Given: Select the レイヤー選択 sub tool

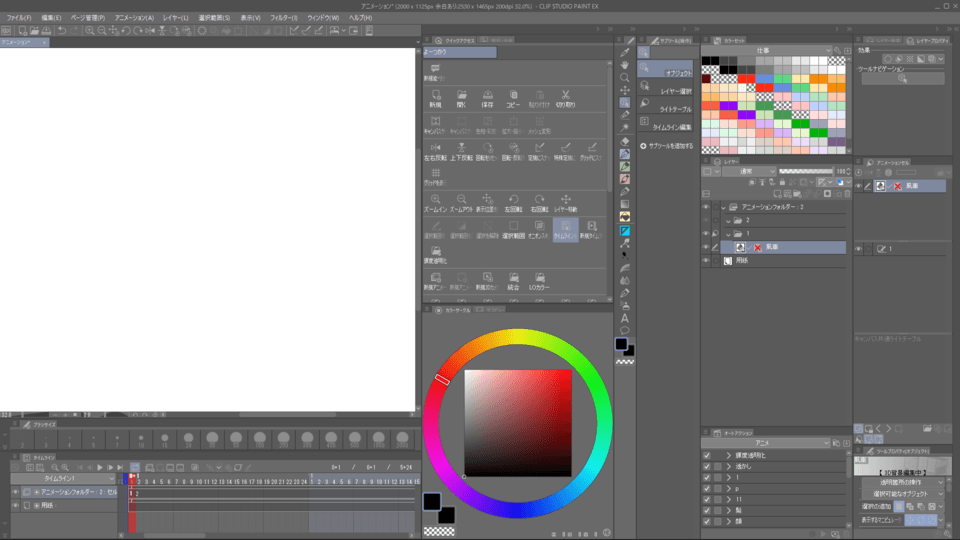Looking at the screenshot, I should (x=666, y=88).
